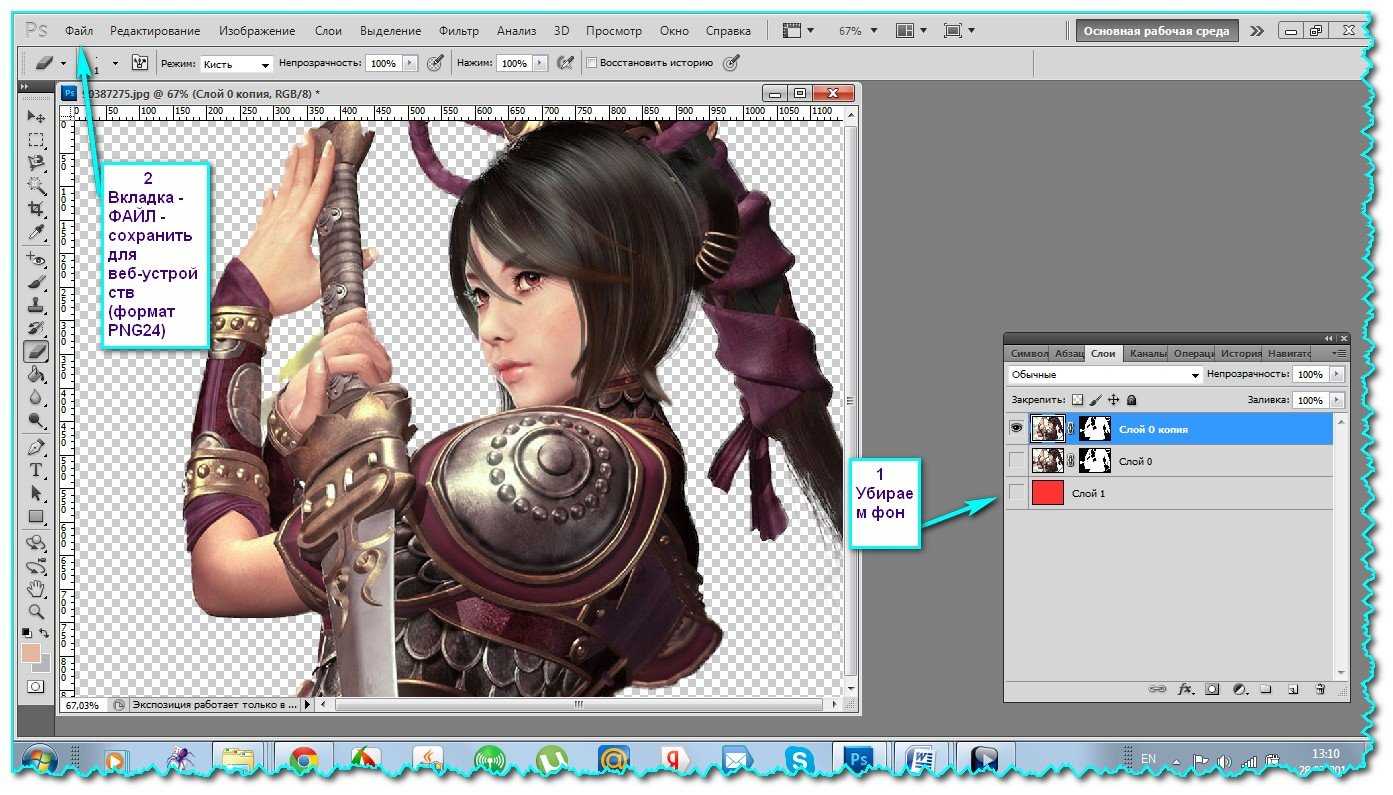Select the Magic Wand tool

(x=36, y=186)
